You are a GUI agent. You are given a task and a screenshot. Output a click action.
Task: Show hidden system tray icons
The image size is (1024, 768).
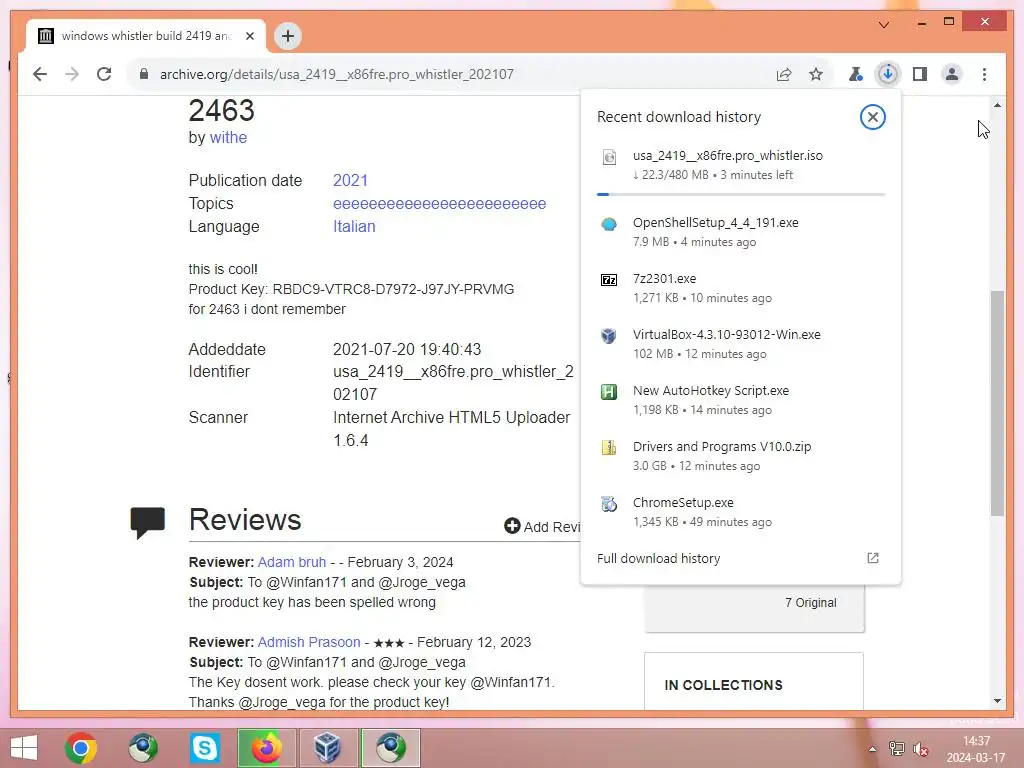tap(872, 749)
